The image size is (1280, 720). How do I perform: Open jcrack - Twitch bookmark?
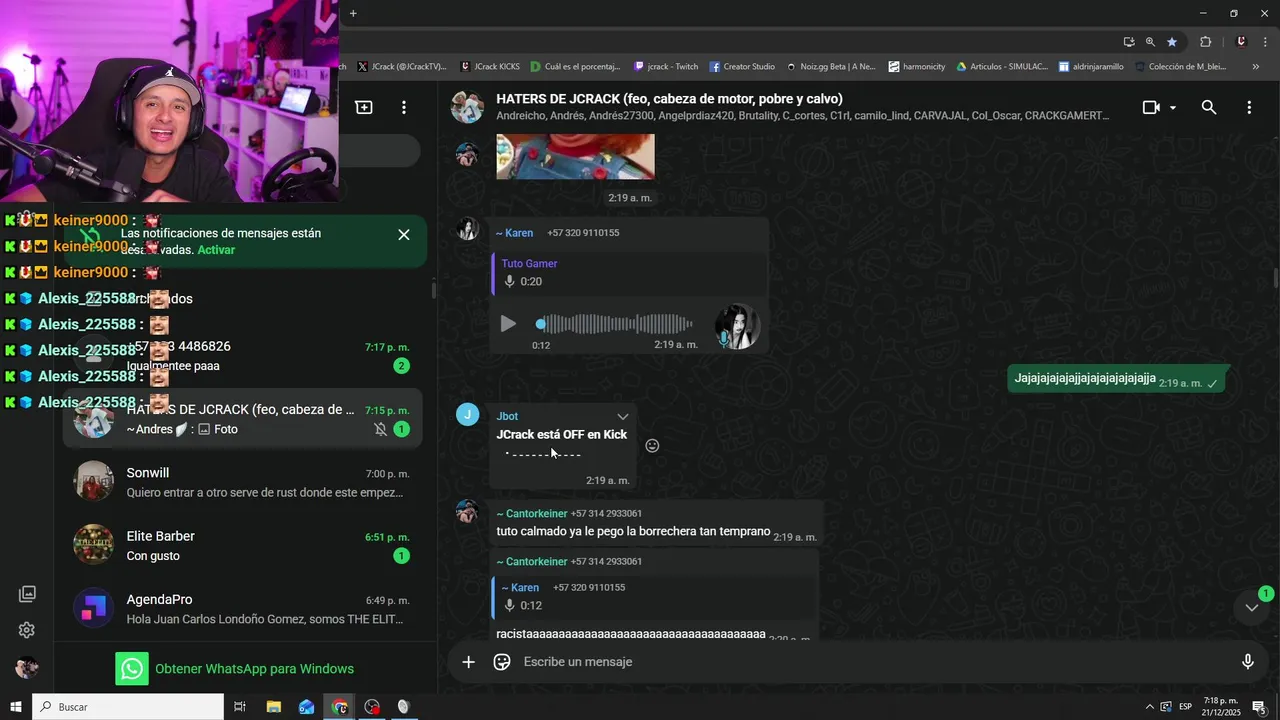pos(666,67)
